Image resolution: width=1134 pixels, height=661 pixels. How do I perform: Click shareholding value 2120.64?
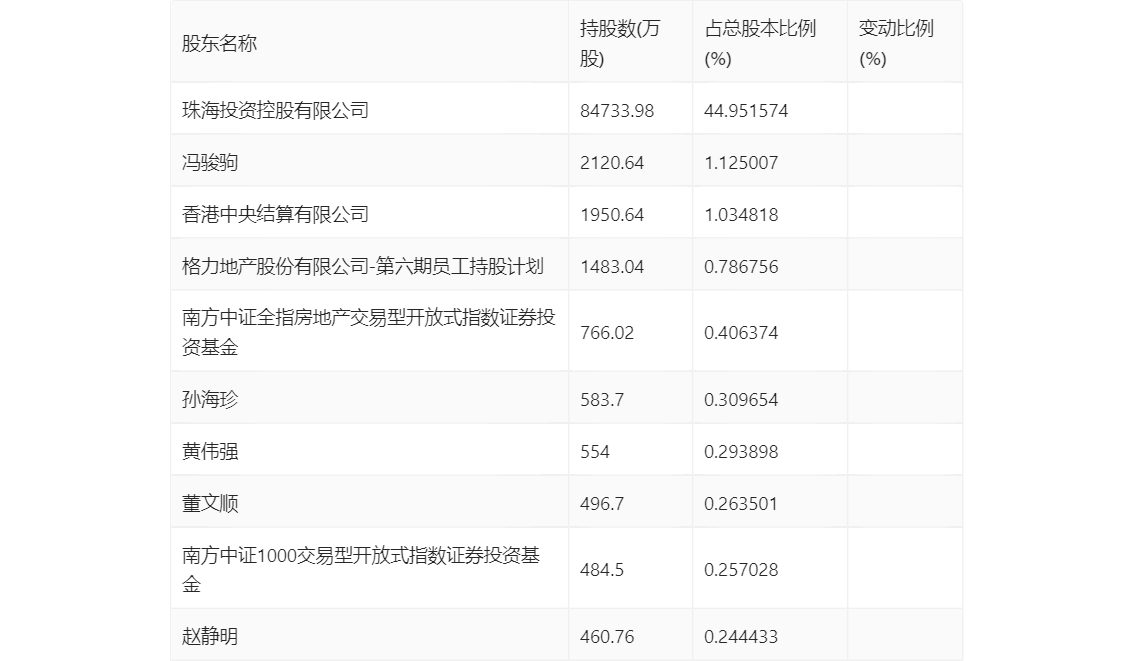[612, 163]
